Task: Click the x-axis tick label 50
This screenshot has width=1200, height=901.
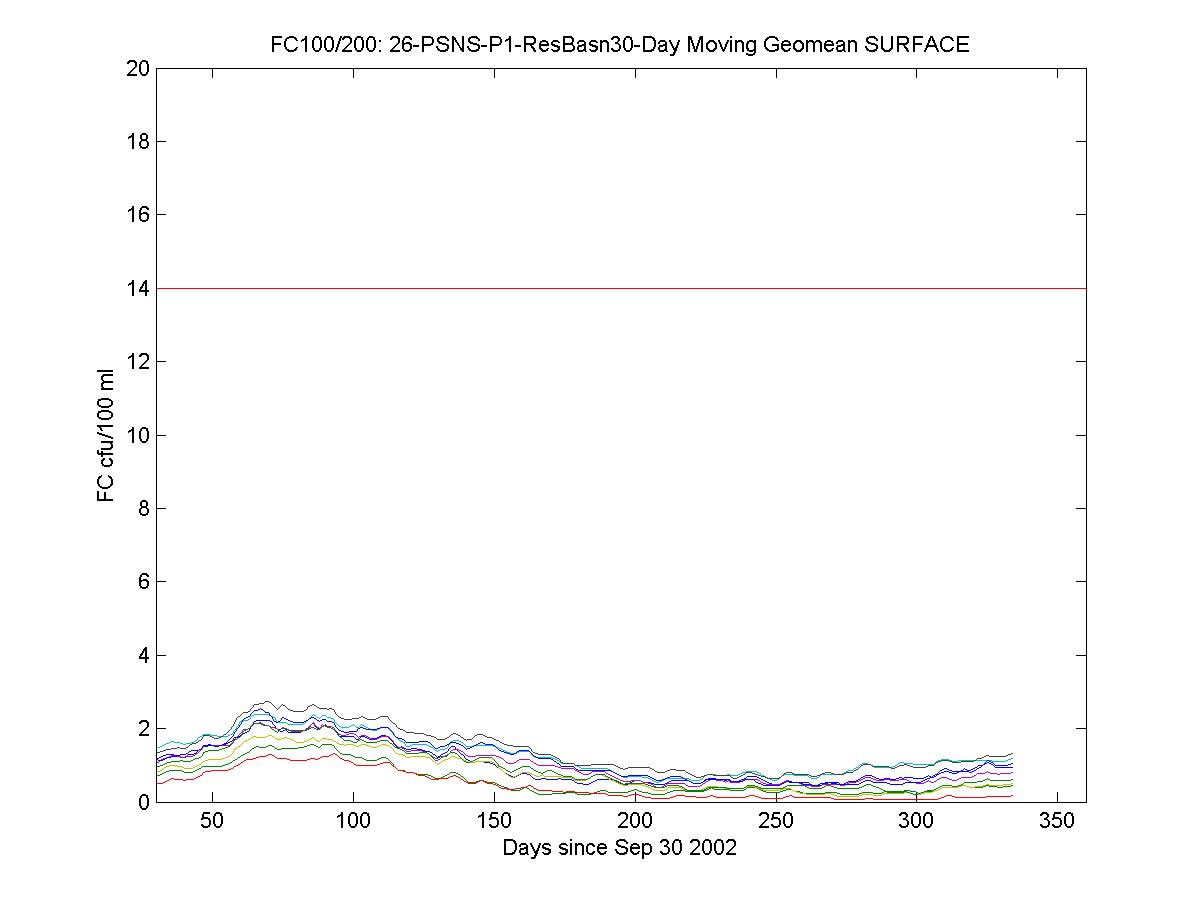Action: (212, 821)
